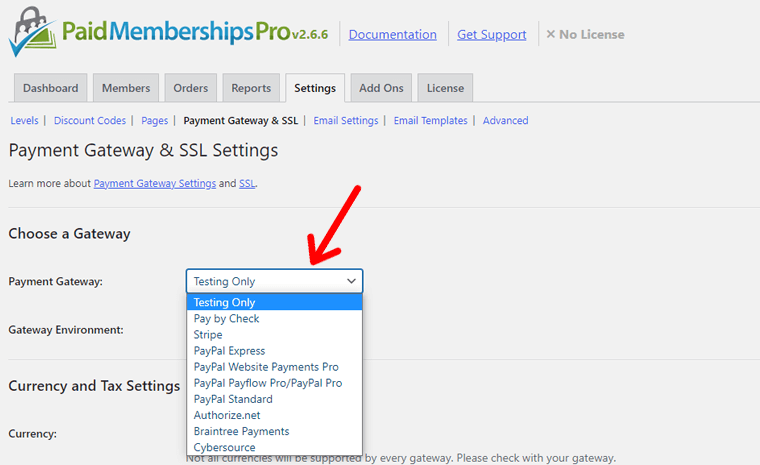Switch to the Dashboard tab
The width and height of the screenshot is (760, 465).
point(50,88)
